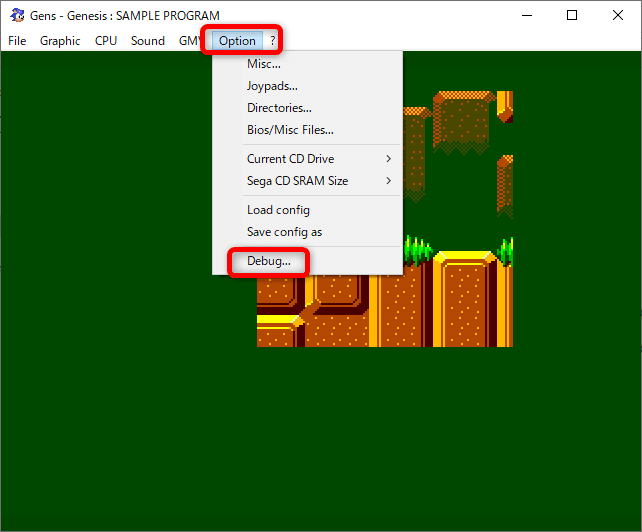Select Bios/Misc Files... entry

307,130
